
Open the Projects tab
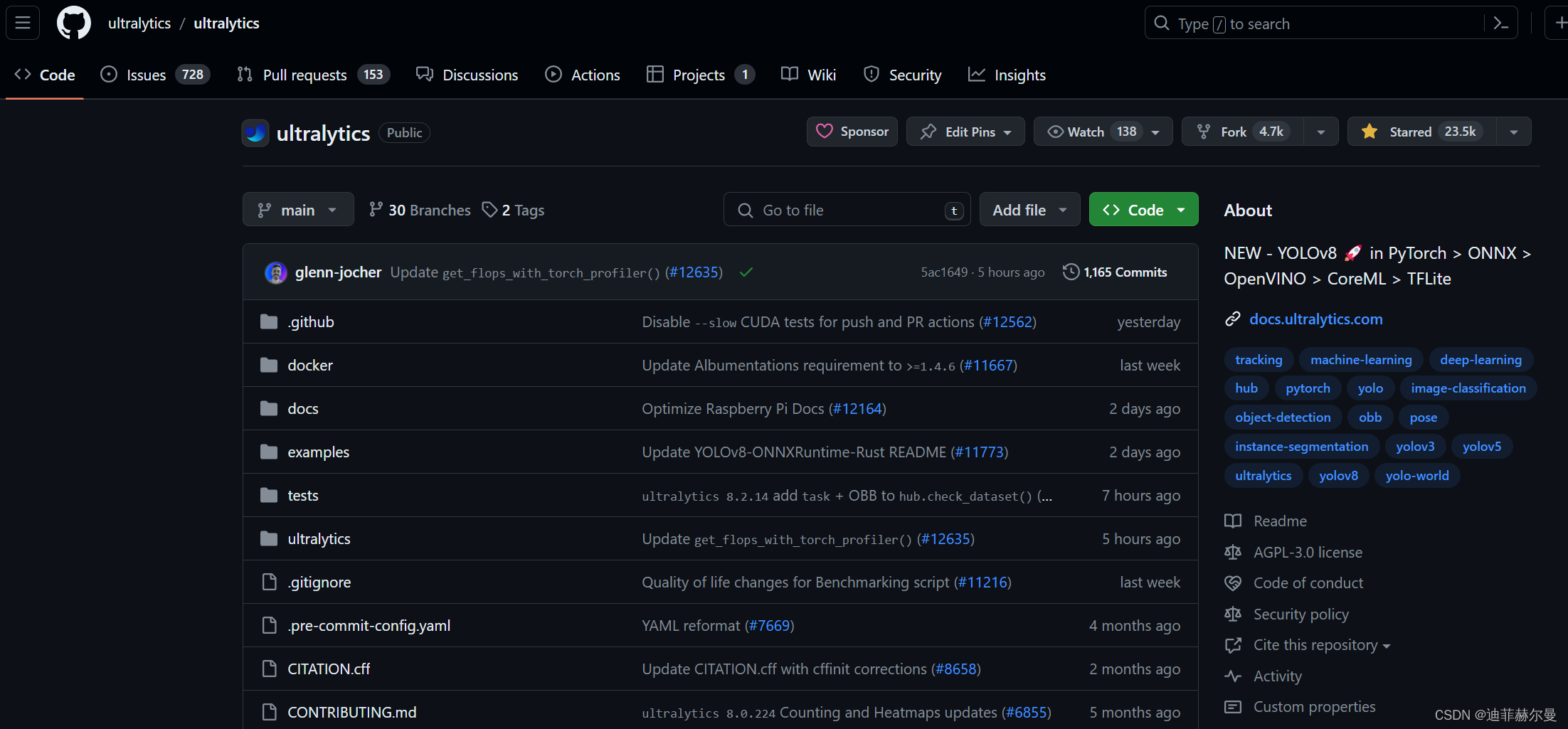click(x=700, y=75)
